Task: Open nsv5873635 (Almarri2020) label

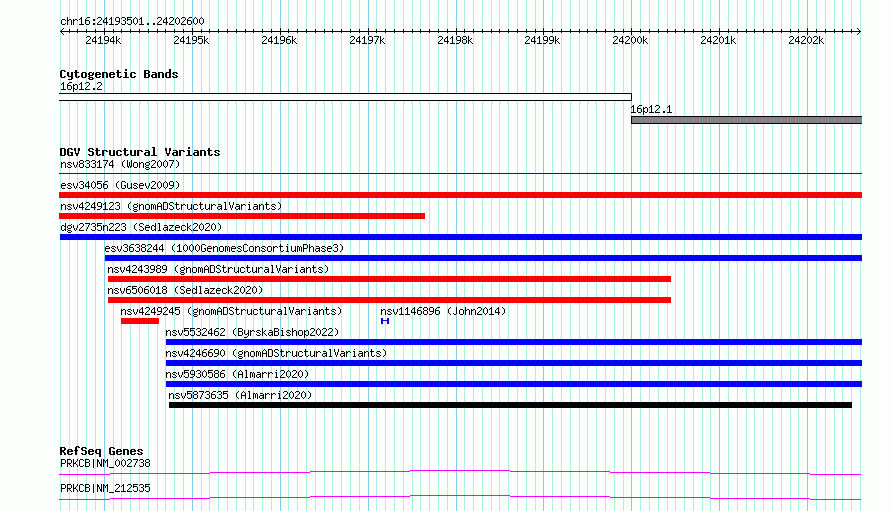Action: click(x=240, y=395)
